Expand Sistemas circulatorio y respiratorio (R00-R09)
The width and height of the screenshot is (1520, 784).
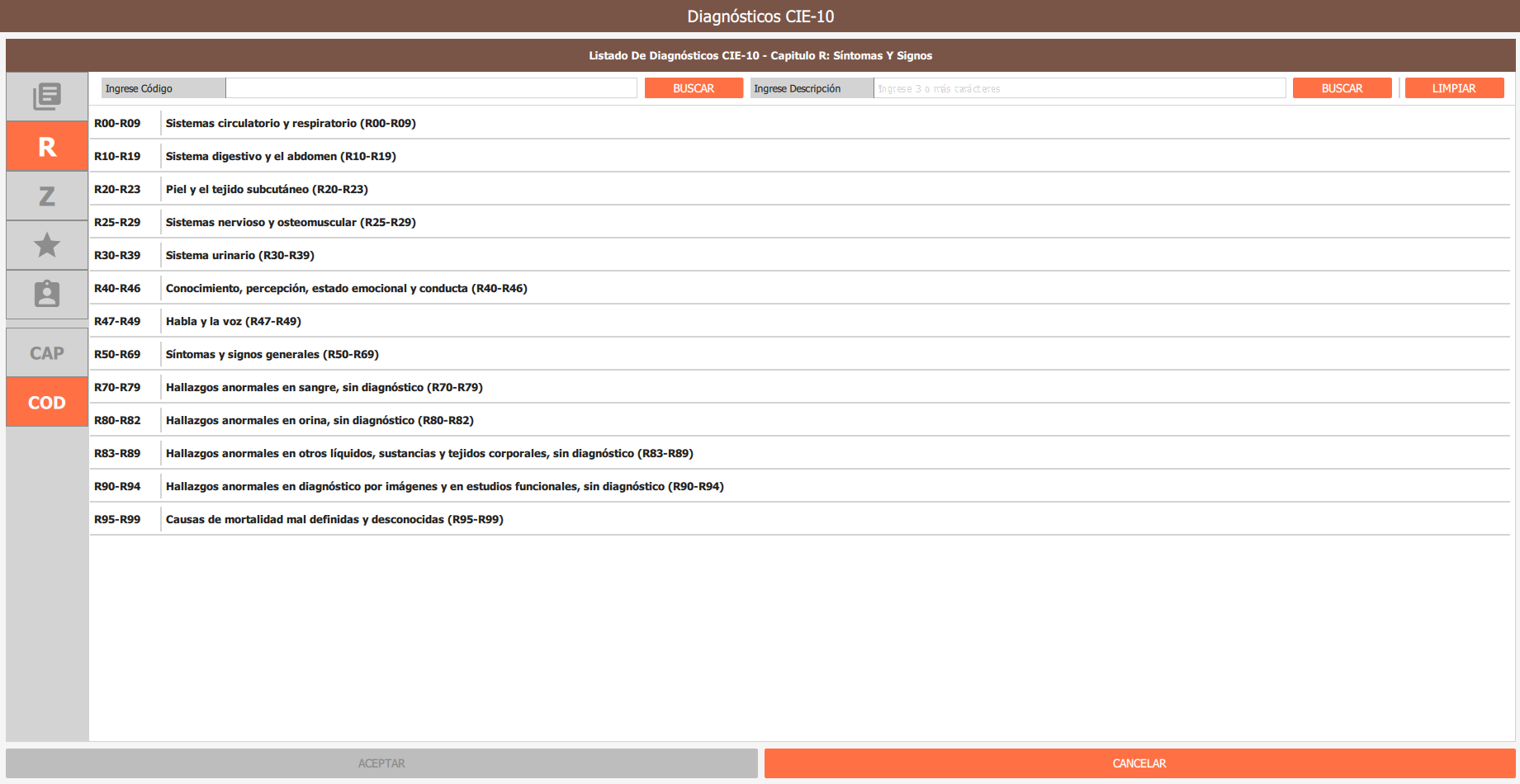(291, 123)
